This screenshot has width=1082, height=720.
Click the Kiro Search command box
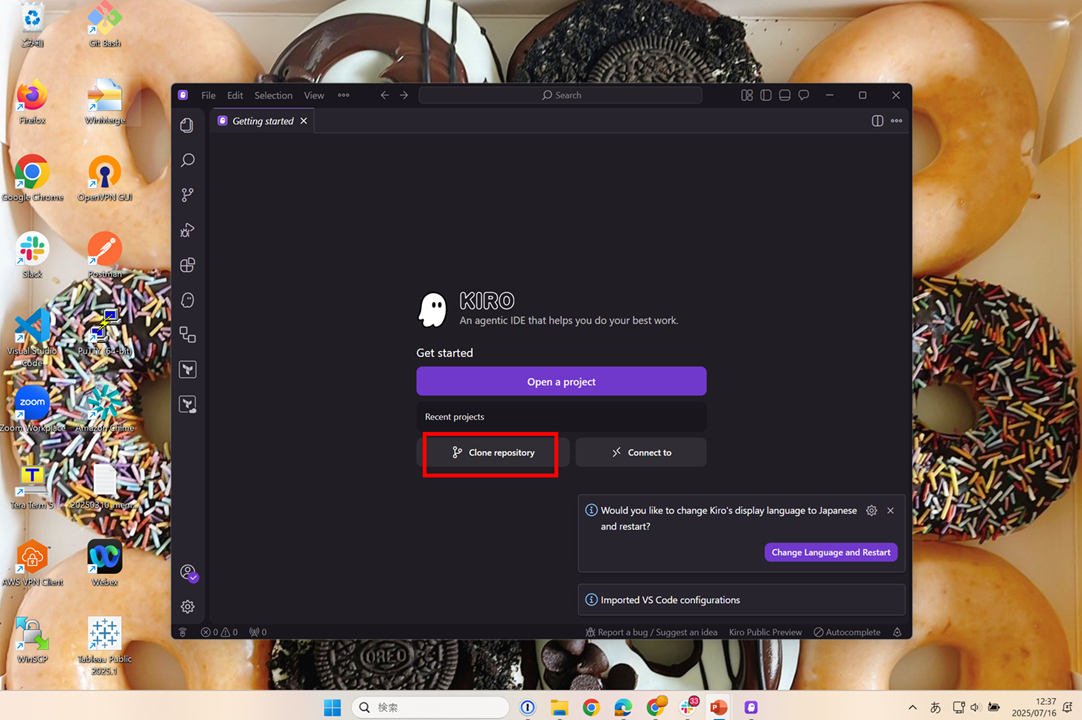coord(560,95)
